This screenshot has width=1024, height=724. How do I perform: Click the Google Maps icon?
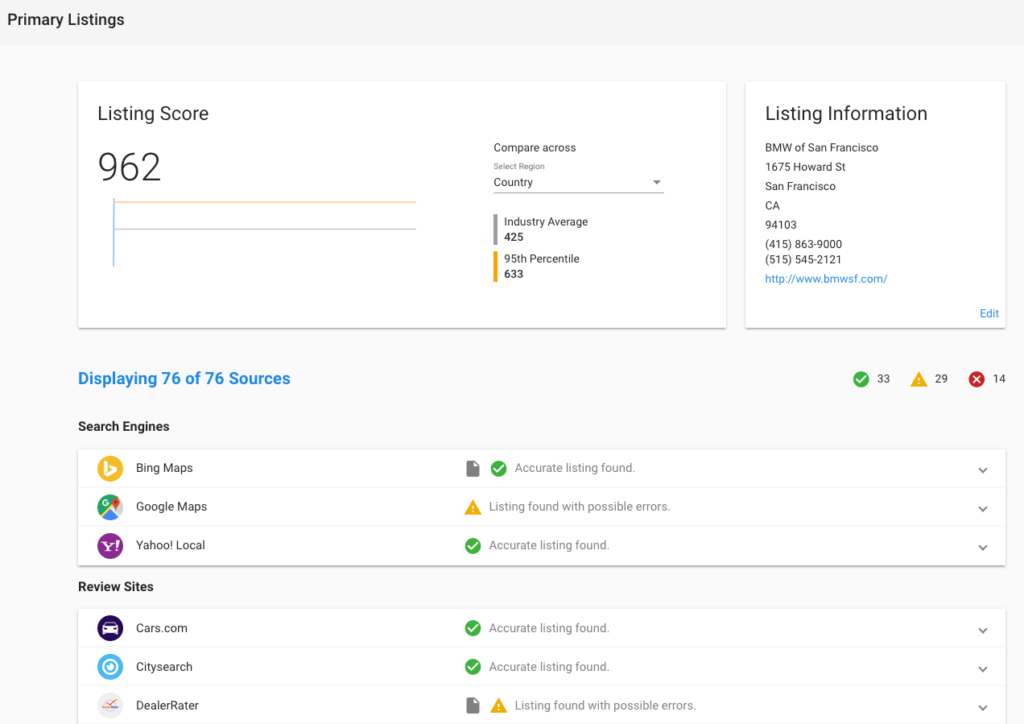coord(110,507)
